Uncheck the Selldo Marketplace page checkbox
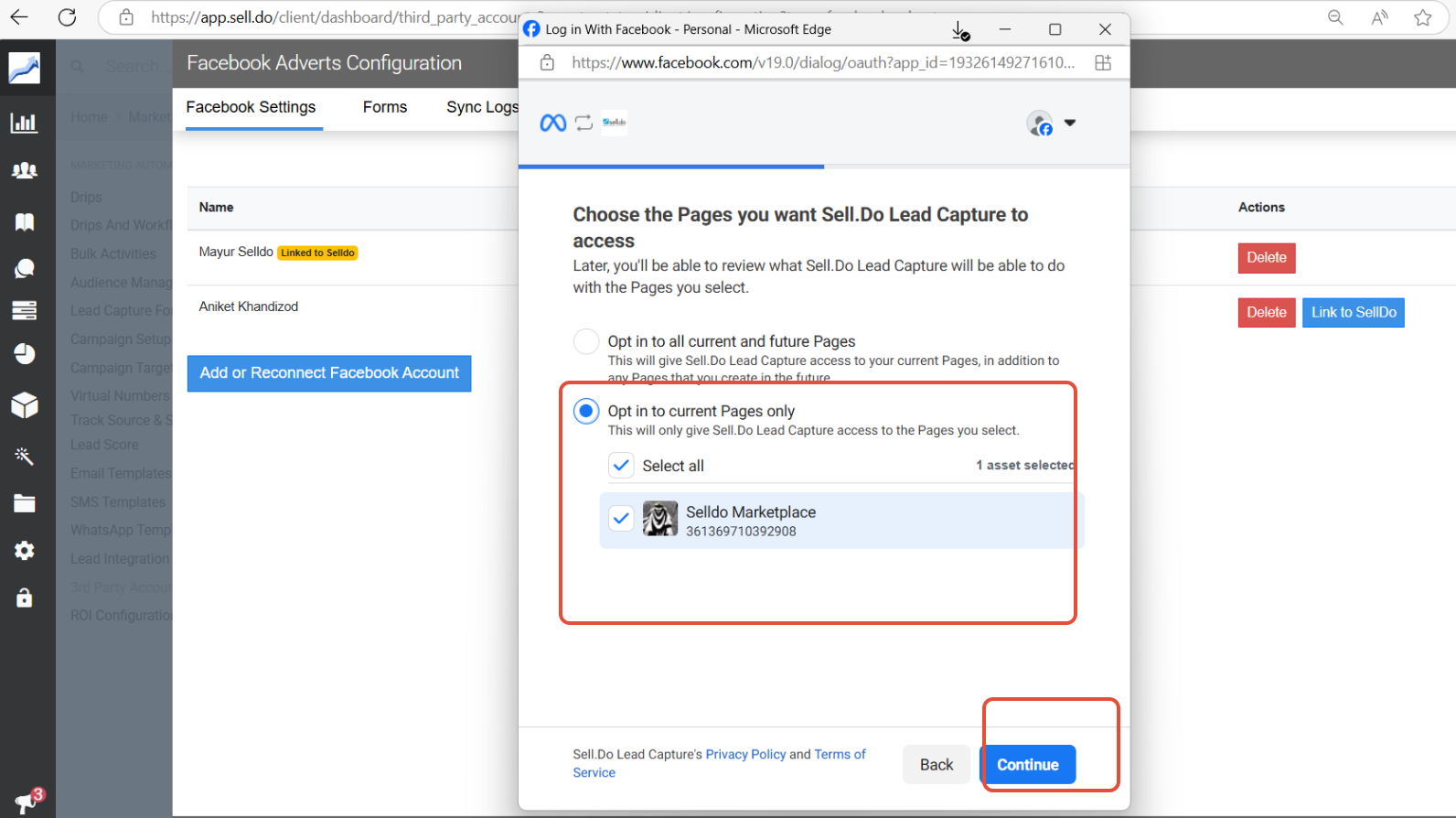 621,519
